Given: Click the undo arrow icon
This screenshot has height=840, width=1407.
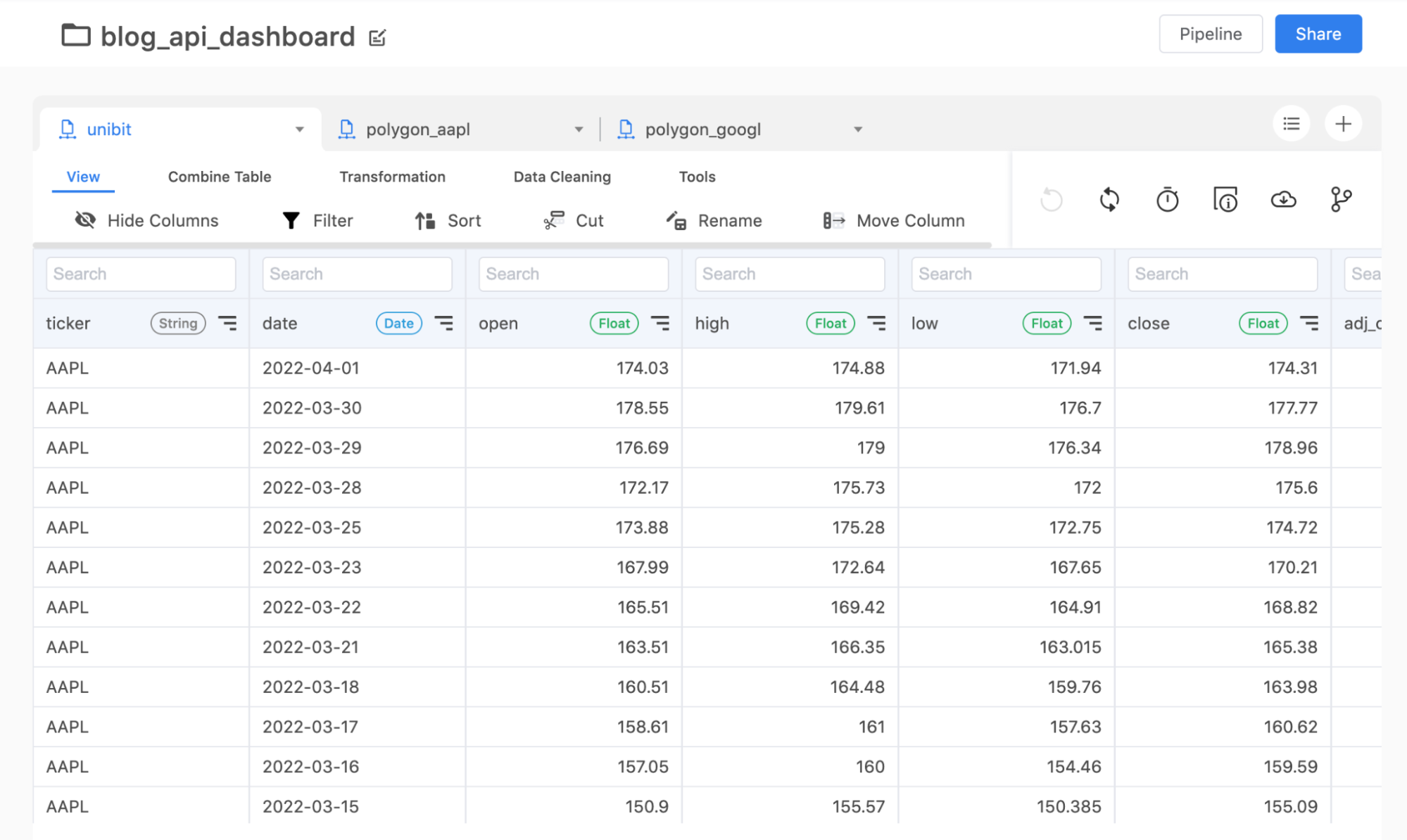Looking at the screenshot, I should pyautogui.click(x=1051, y=200).
